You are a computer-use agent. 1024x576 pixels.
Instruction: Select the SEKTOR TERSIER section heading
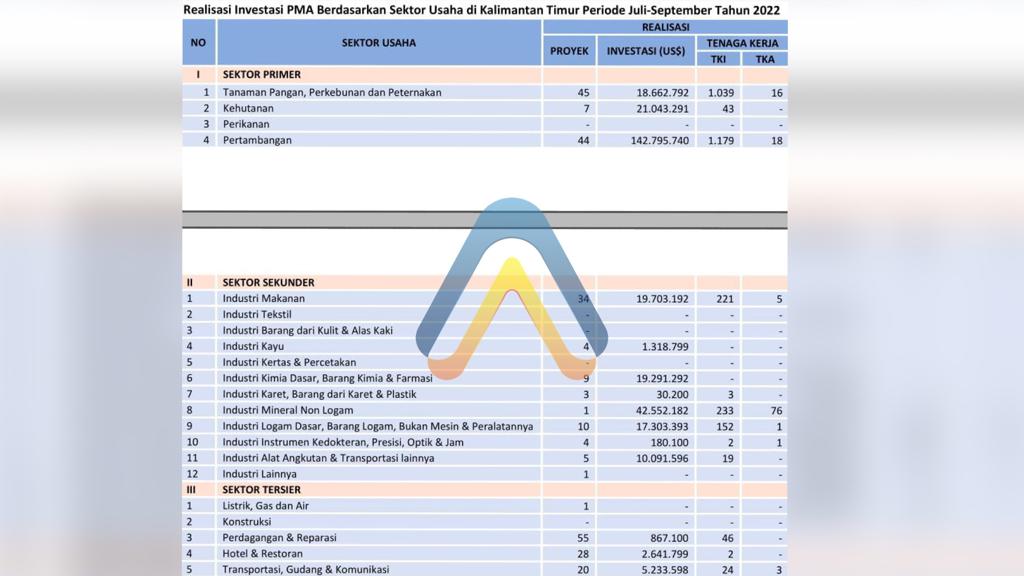pos(262,490)
